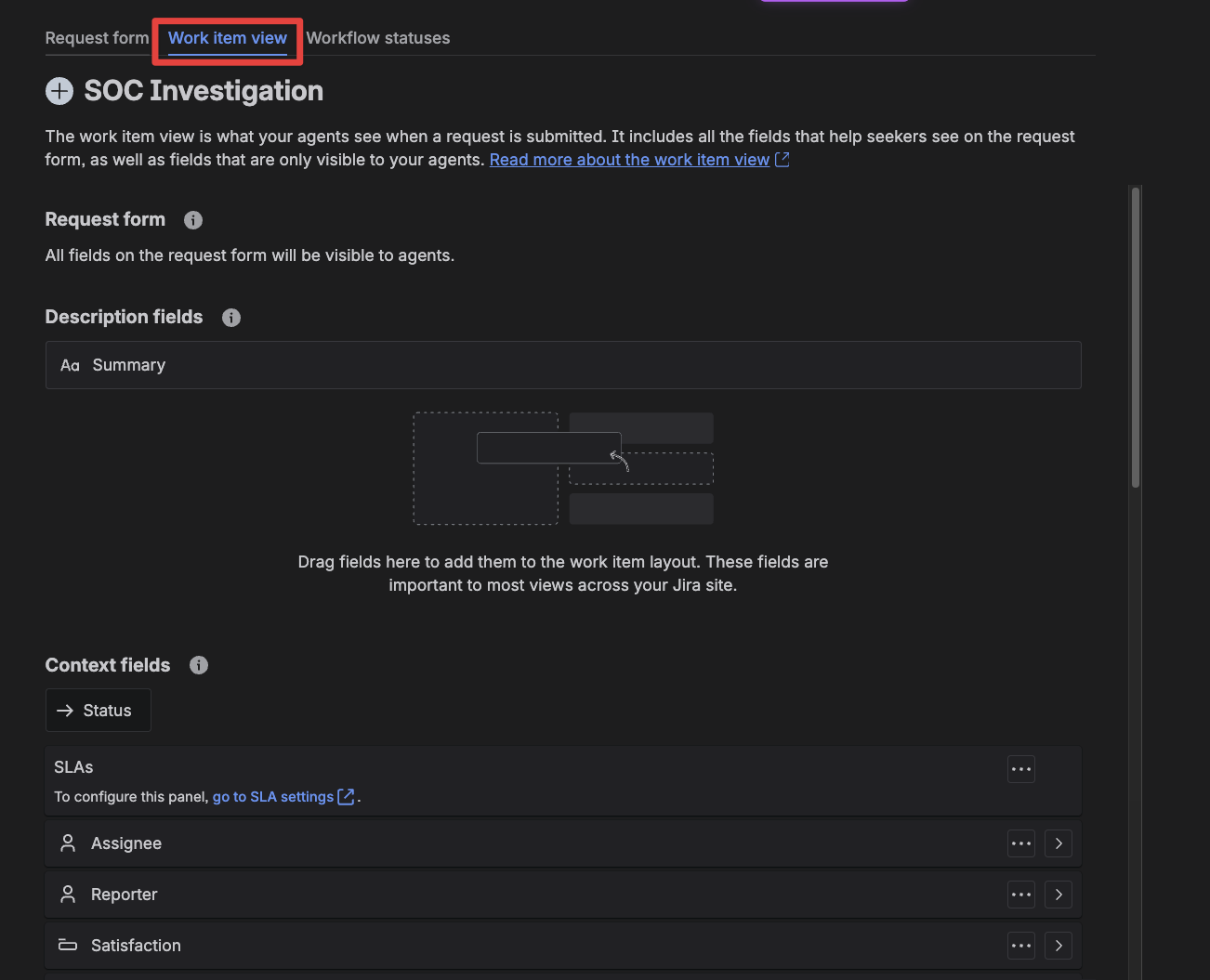Click the drag fields drop zone illustration
Image resolution: width=1210 pixels, height=980 pixels.
click(x=562, y=469)
